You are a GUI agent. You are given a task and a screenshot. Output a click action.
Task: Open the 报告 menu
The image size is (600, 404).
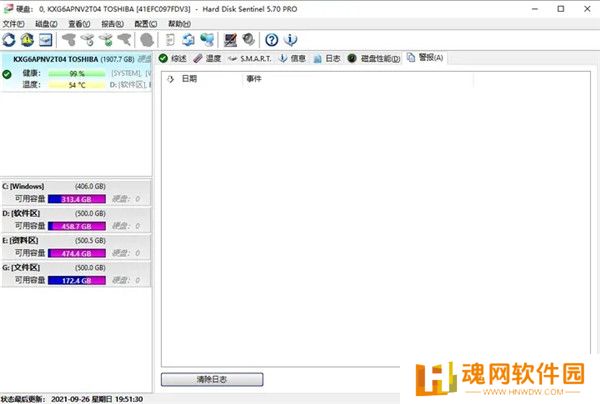coord(113,23)
